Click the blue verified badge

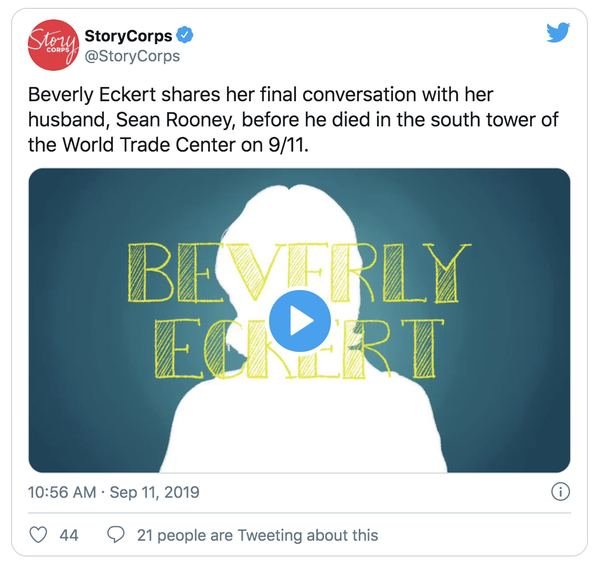[185, 35]
